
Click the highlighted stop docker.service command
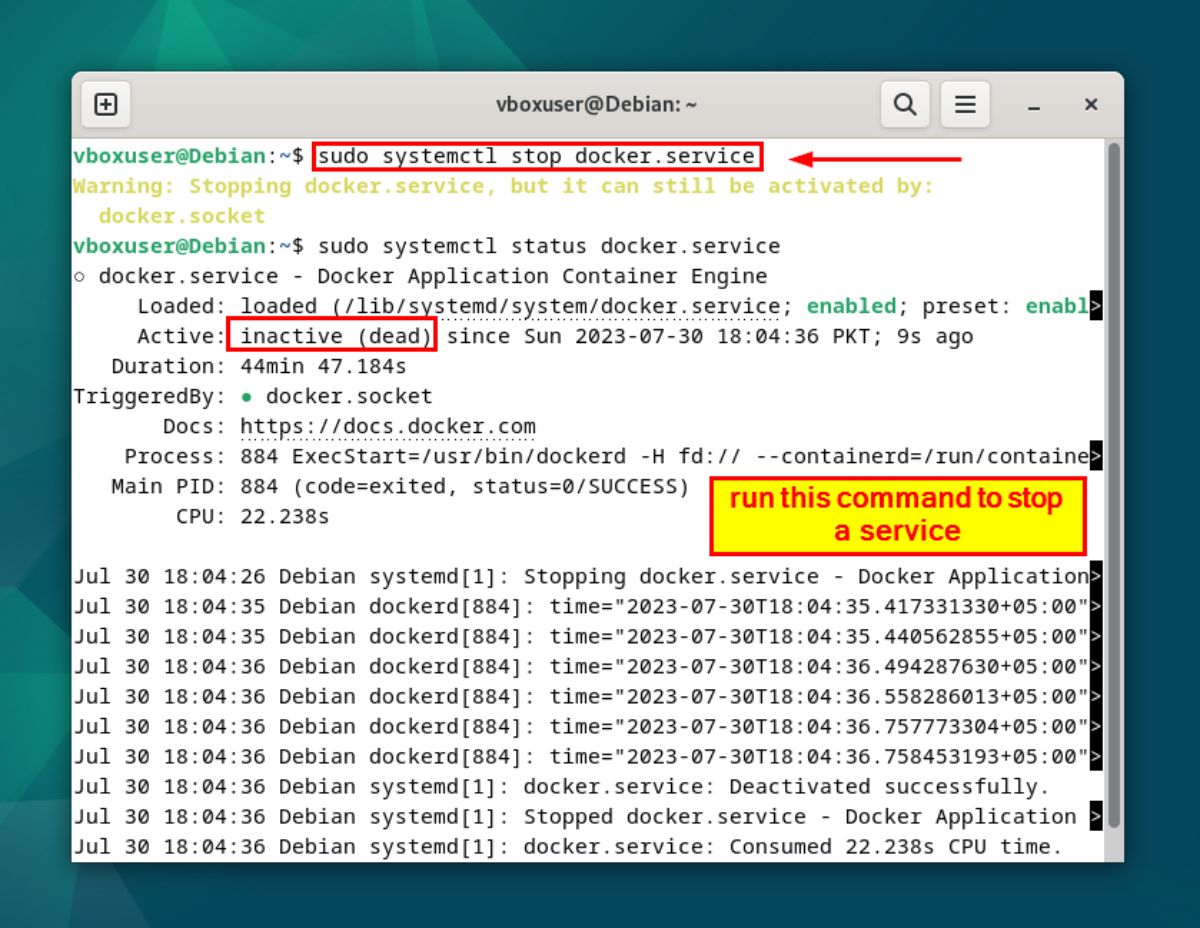537,156
